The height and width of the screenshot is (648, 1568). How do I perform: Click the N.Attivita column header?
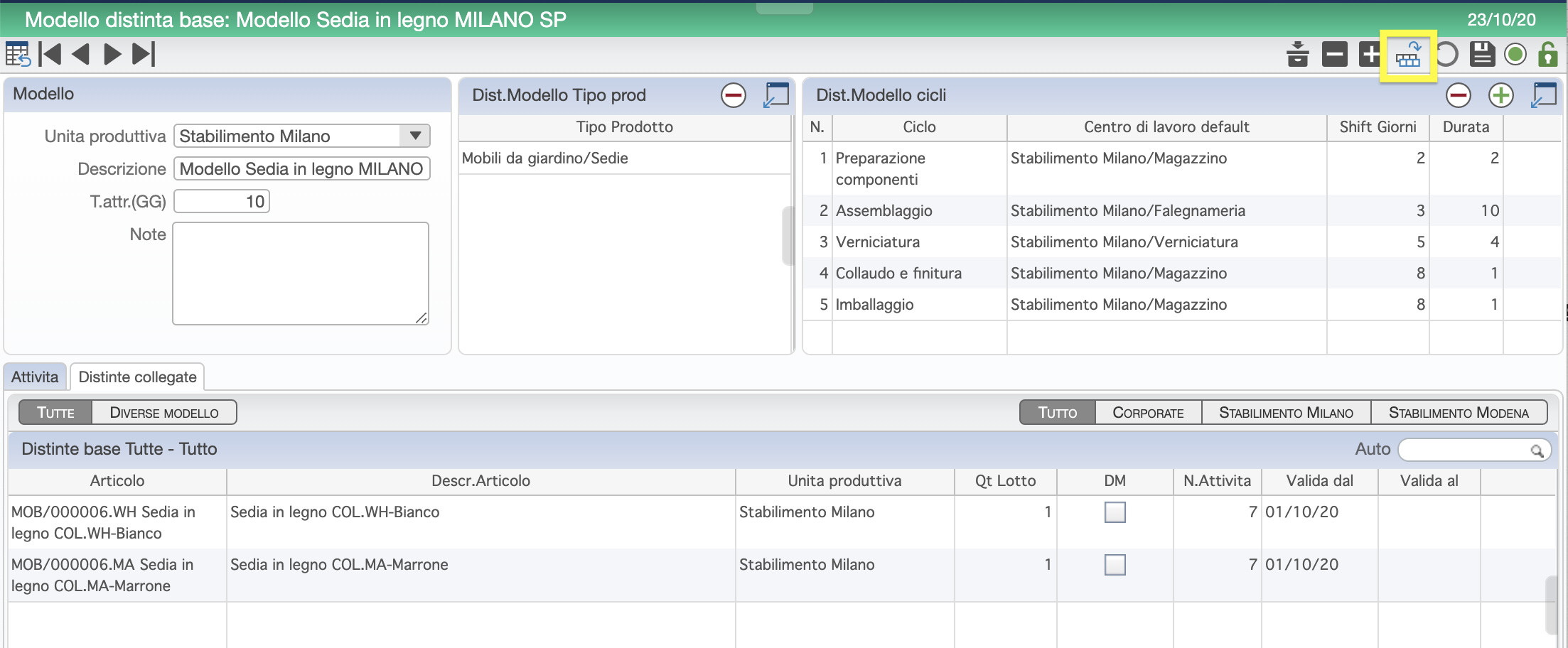(x=1217, y=481)
